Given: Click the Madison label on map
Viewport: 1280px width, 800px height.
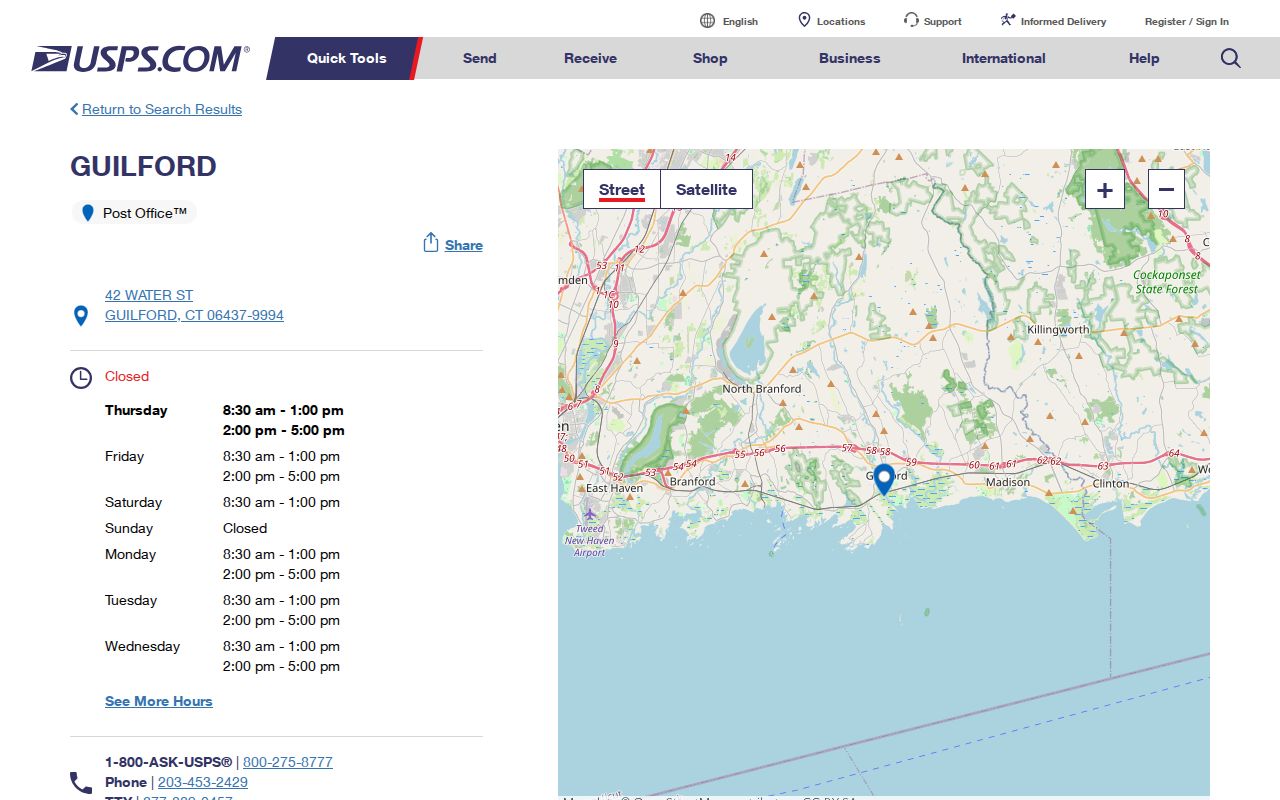Looking at the screenshot, I should (x=1007, y=482).
